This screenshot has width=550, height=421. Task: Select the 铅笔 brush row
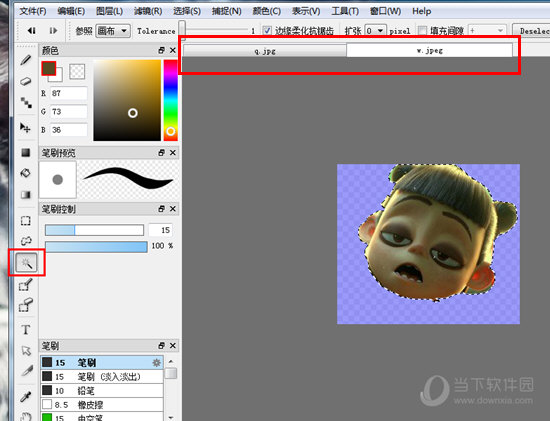[102, 390]
